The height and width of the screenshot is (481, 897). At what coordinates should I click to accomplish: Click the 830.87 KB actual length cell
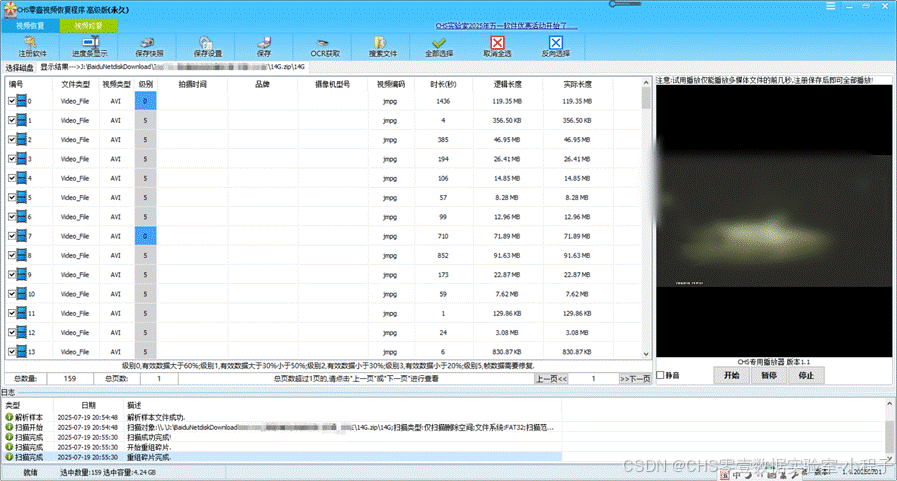pyautogui.click(x=577, y=352)
